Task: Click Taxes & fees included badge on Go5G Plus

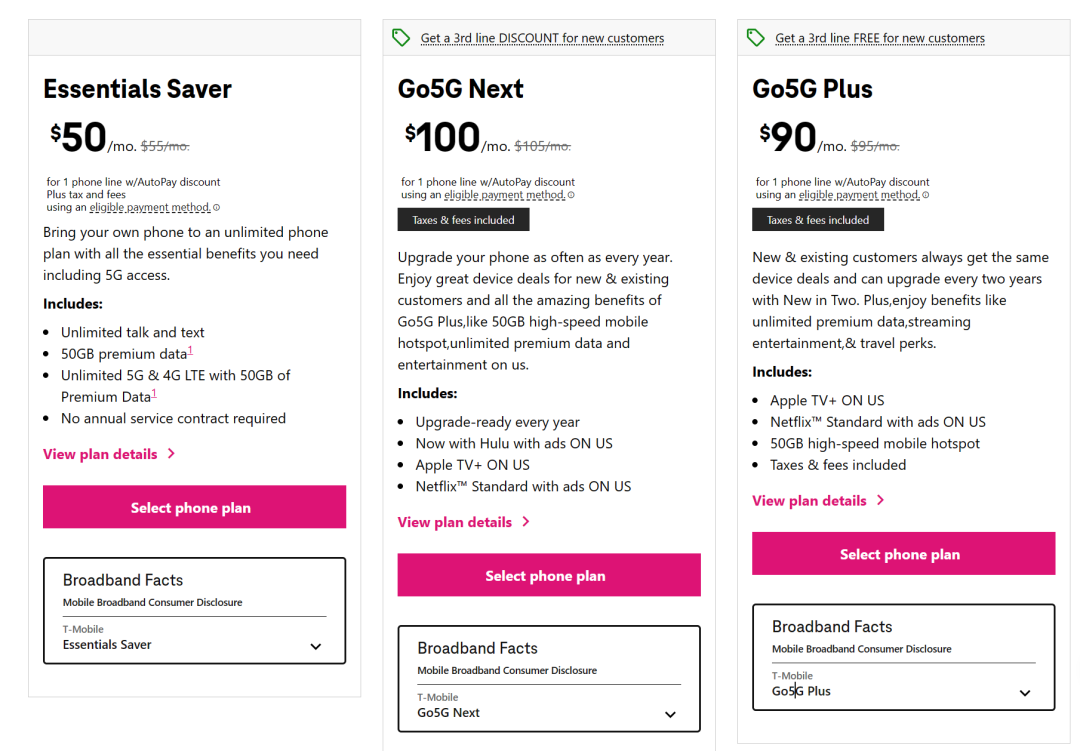Action: pyautogui.click(x=818, y=220)
